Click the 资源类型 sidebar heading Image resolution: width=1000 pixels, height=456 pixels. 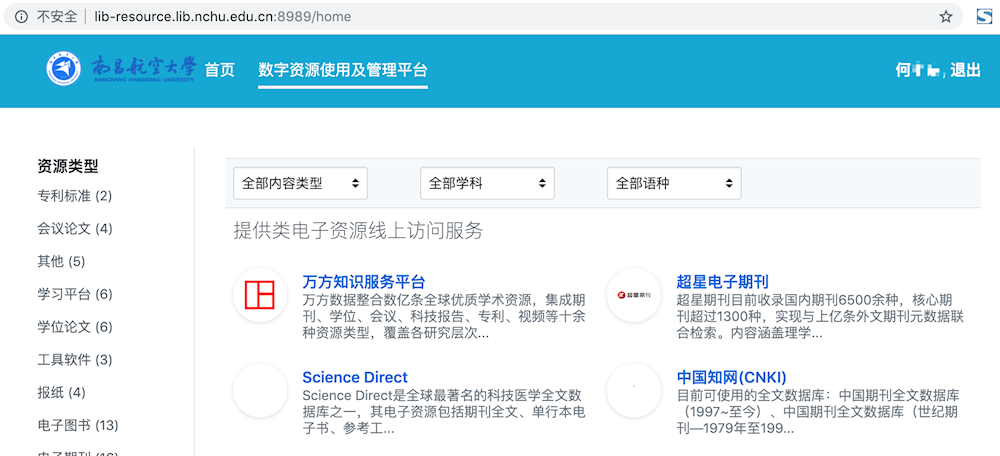pos(68,167)
